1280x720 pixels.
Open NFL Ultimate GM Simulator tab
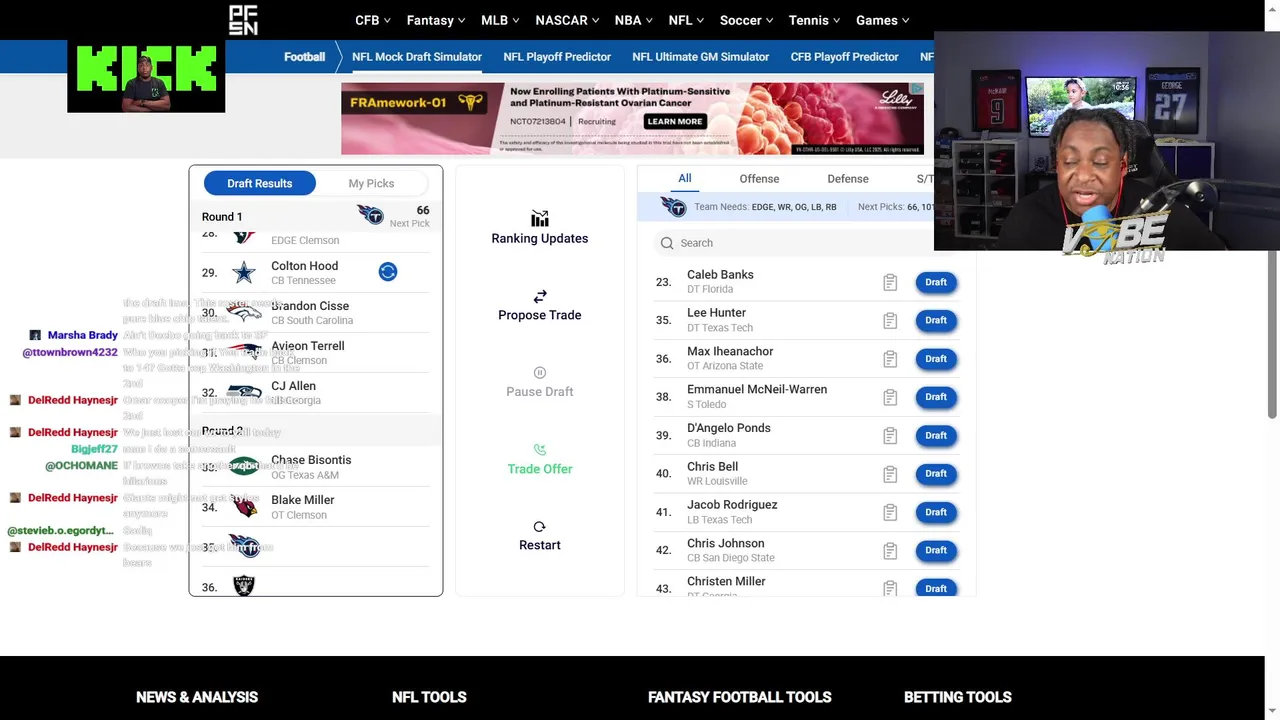pyautogui.click(x=701, y=57)
